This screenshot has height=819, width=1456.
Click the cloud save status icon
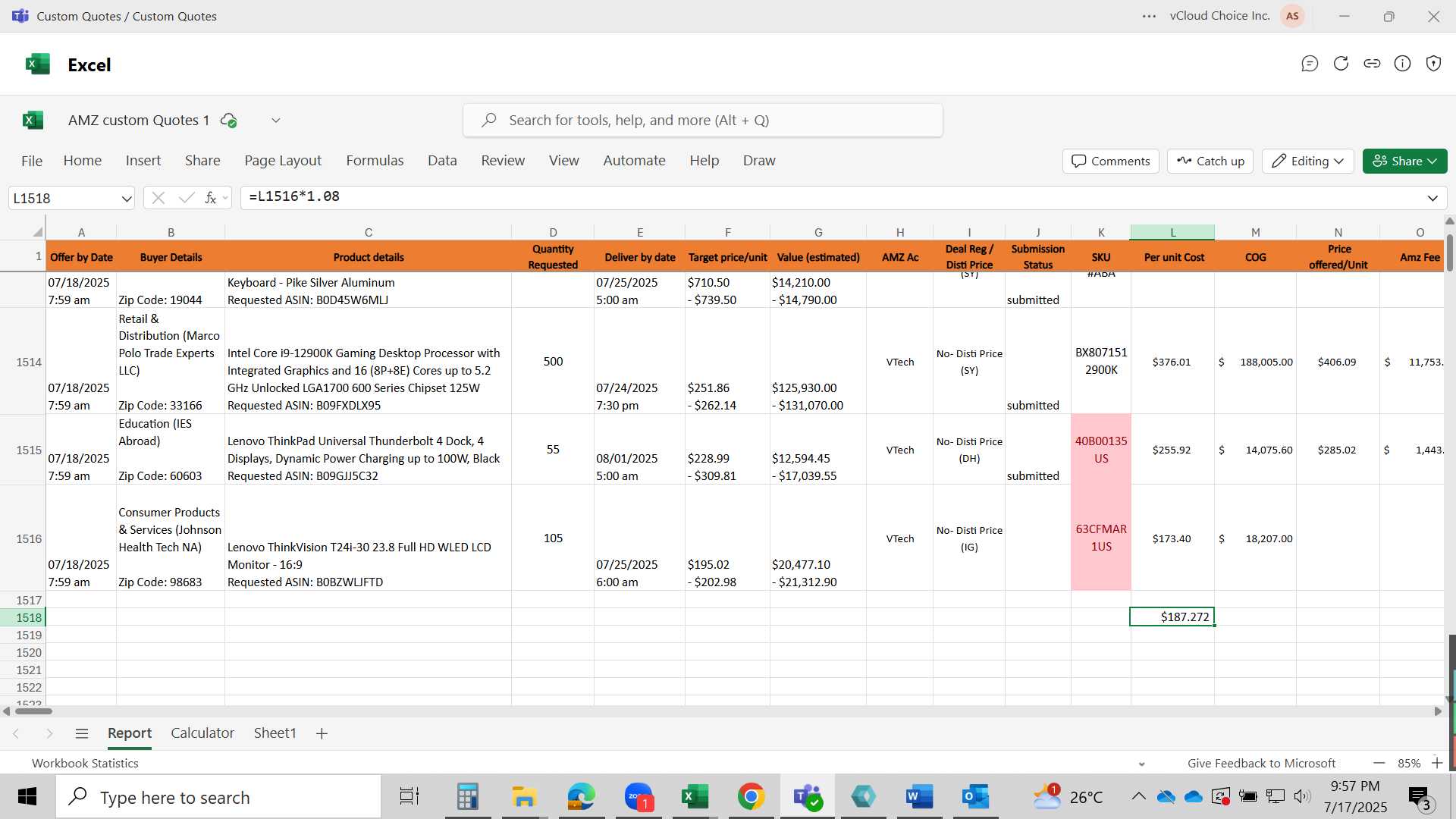coord(228,120)
